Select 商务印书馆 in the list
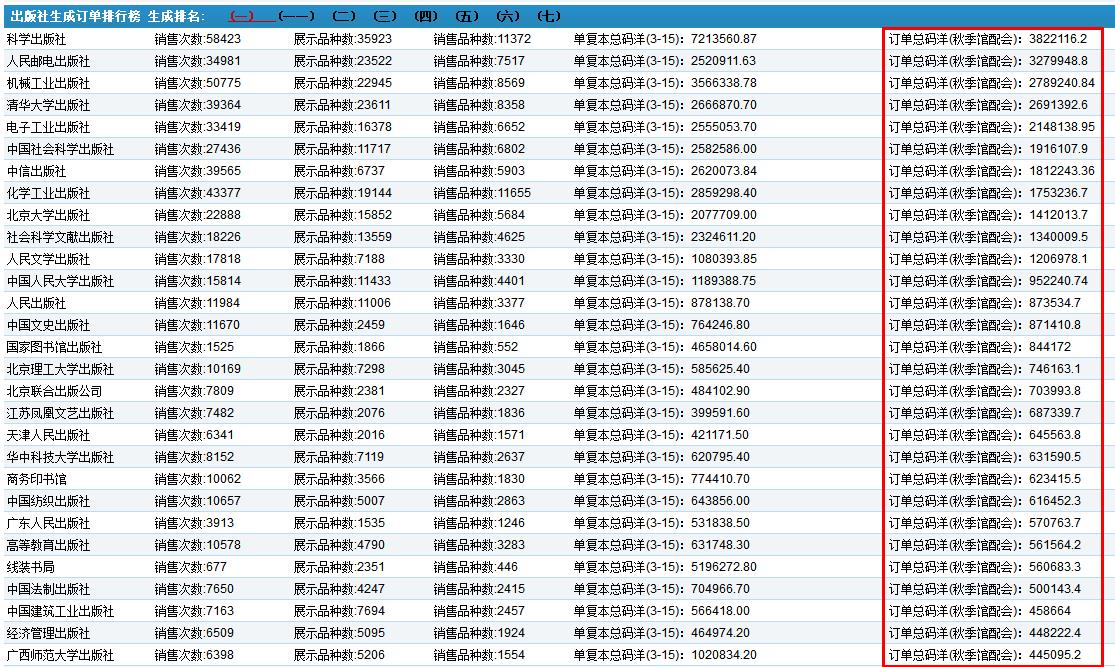This screenshot has height=667, width=1115. click(x=36, y=479)
